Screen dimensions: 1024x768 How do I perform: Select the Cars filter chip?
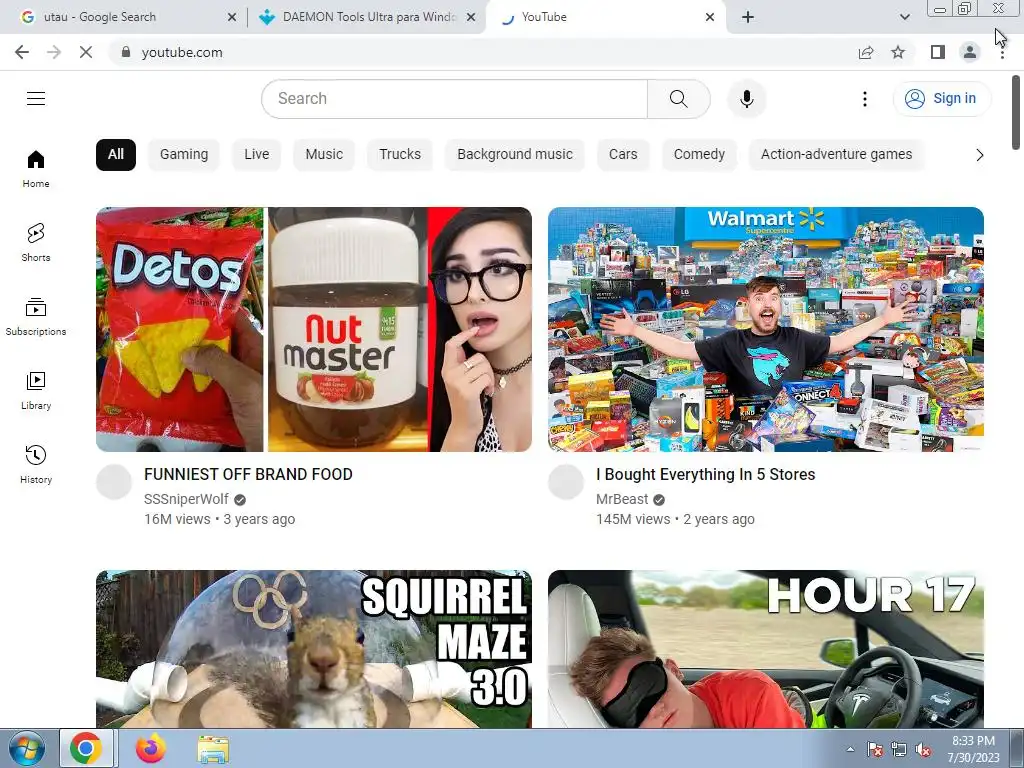(x=623, y=155)
